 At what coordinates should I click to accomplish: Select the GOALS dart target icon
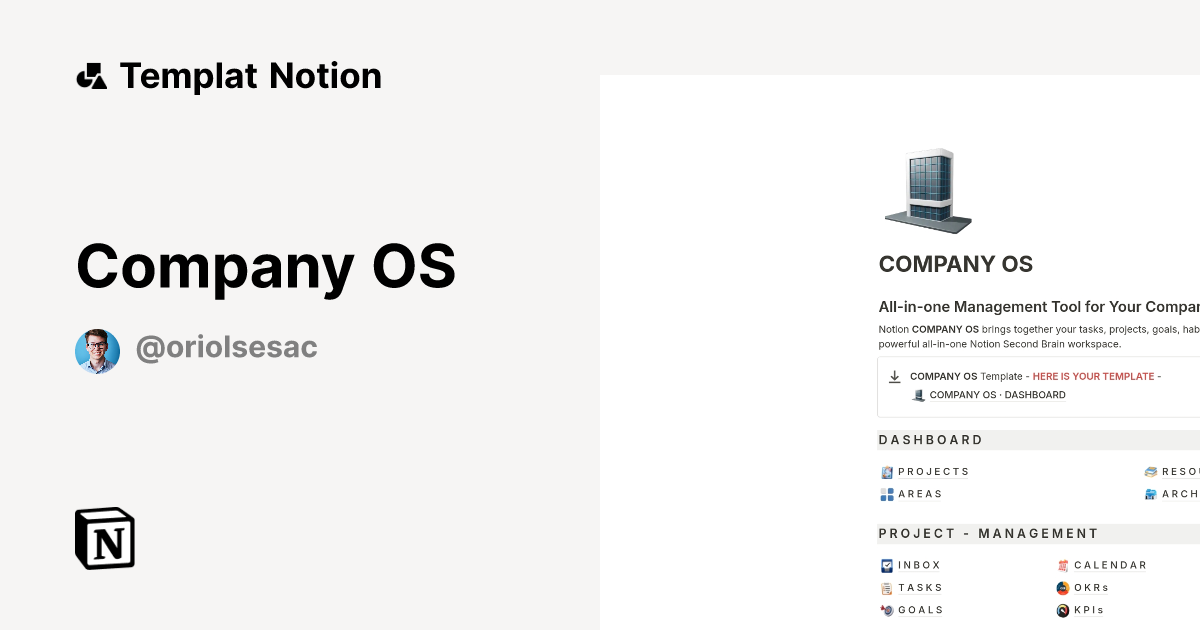tap(886, 610)
